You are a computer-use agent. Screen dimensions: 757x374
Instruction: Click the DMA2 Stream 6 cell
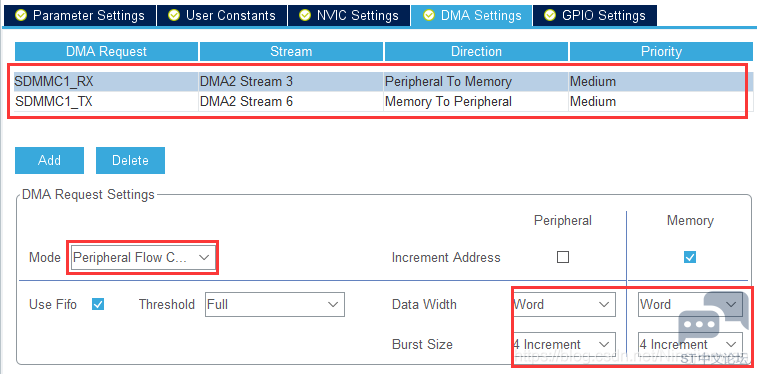click(x=291, y=102)
